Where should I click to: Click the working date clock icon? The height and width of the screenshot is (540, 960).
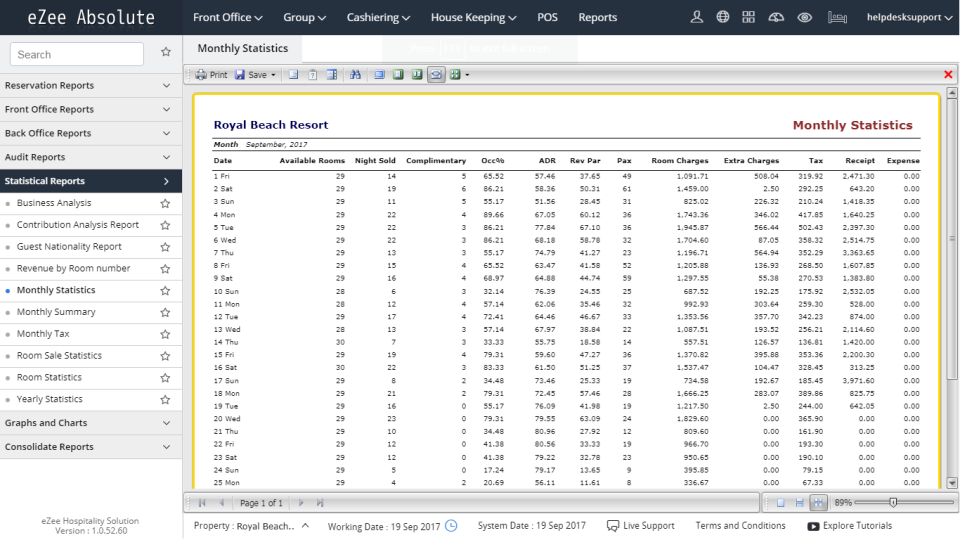[x=451, y=526]
